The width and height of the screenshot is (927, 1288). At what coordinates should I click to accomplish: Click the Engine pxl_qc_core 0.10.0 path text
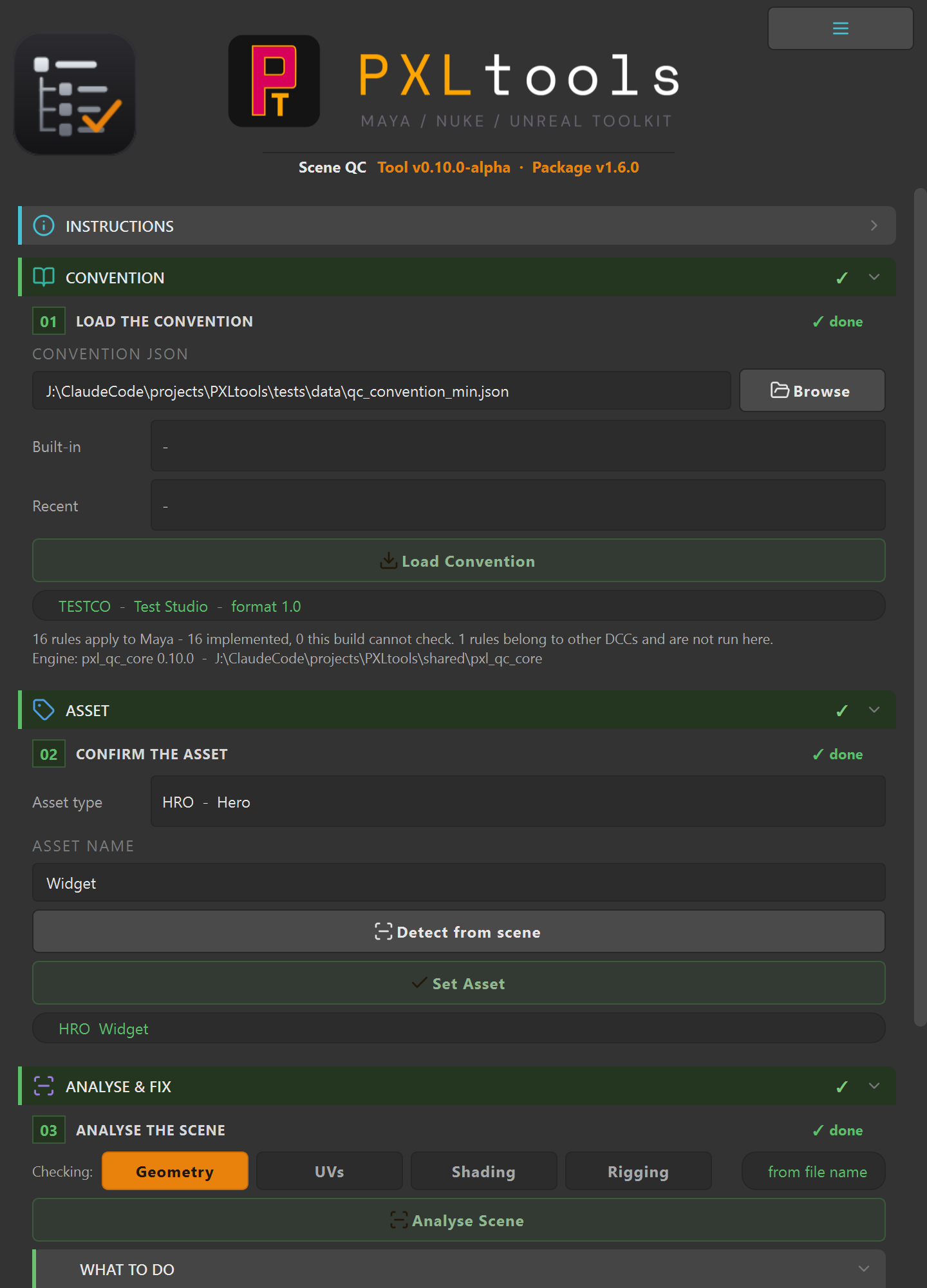(x=287, y=659)
